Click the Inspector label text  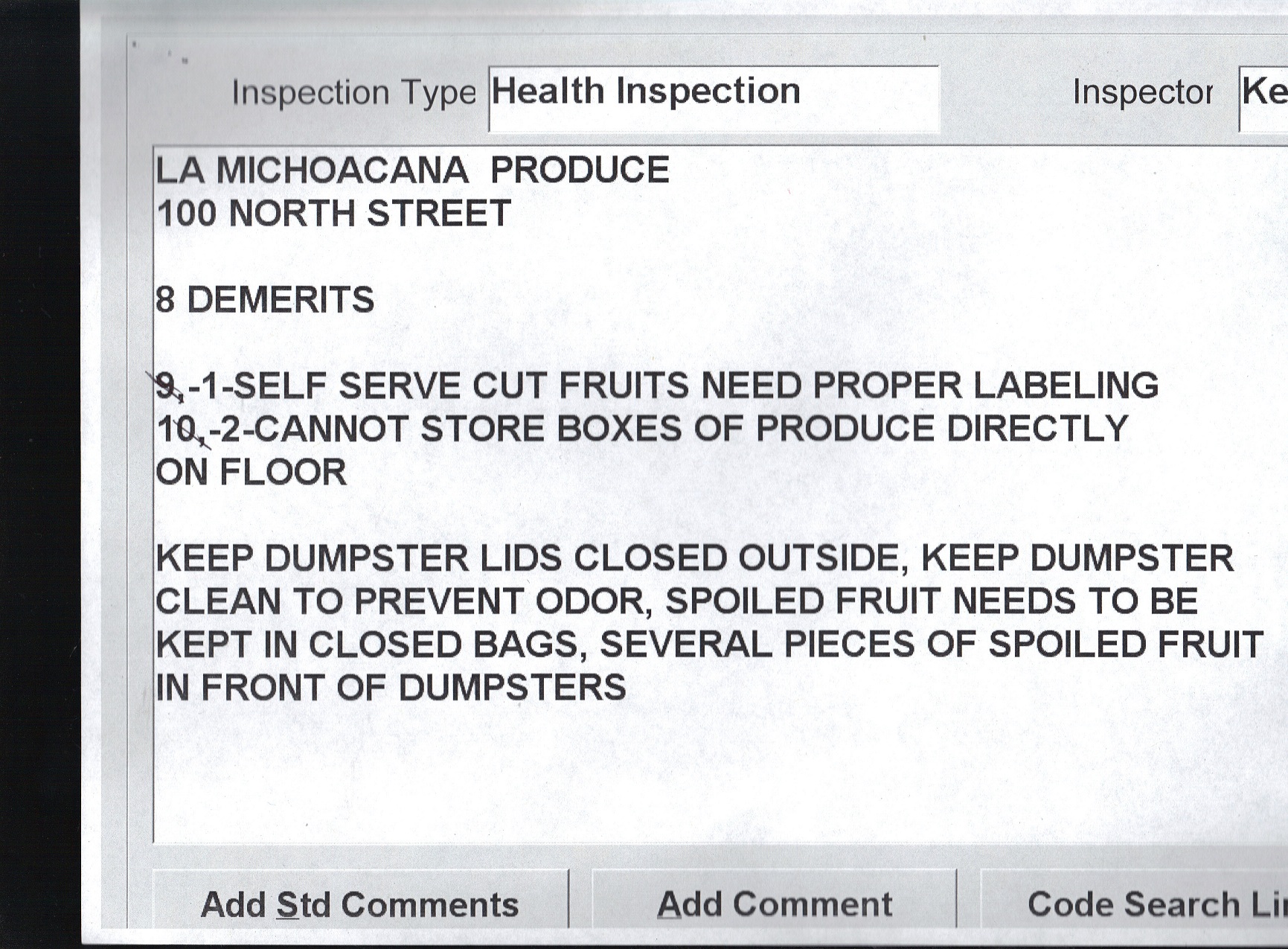click(1142, 93)
